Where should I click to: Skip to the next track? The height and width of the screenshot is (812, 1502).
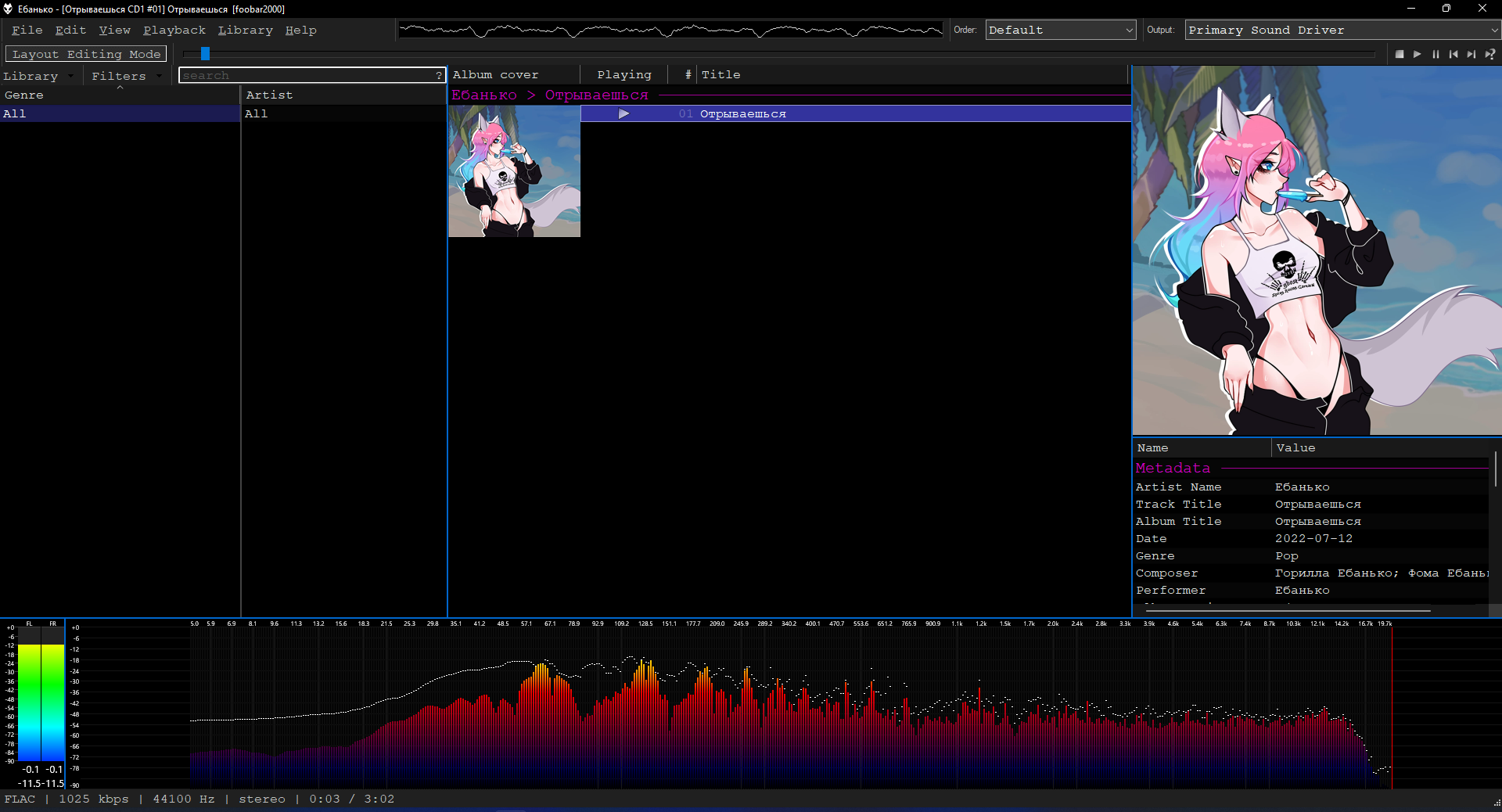click(x=1471, y=54)
